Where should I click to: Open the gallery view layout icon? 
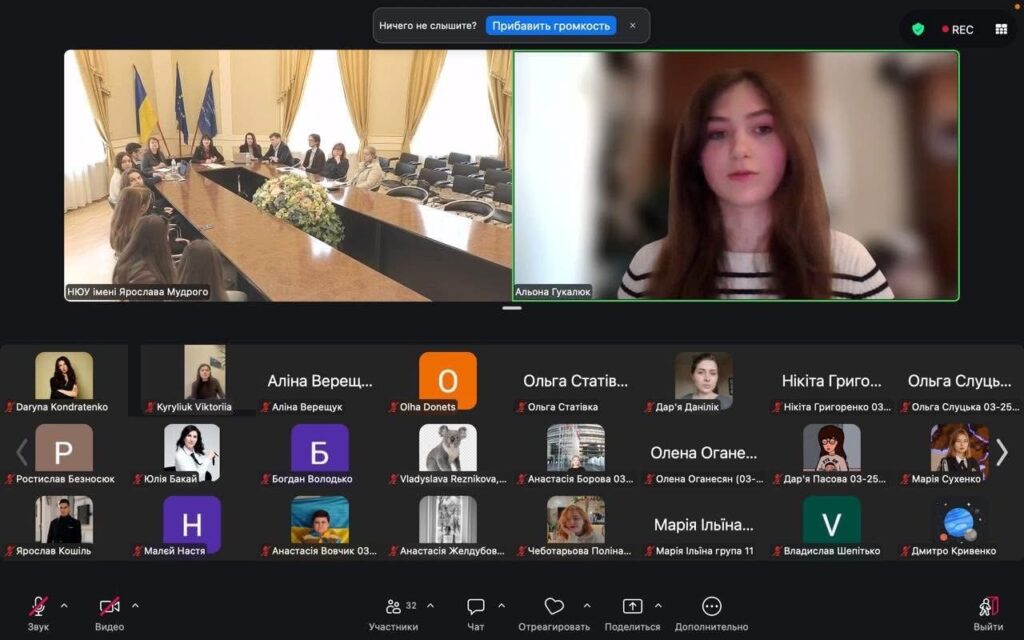[1001, 29]
